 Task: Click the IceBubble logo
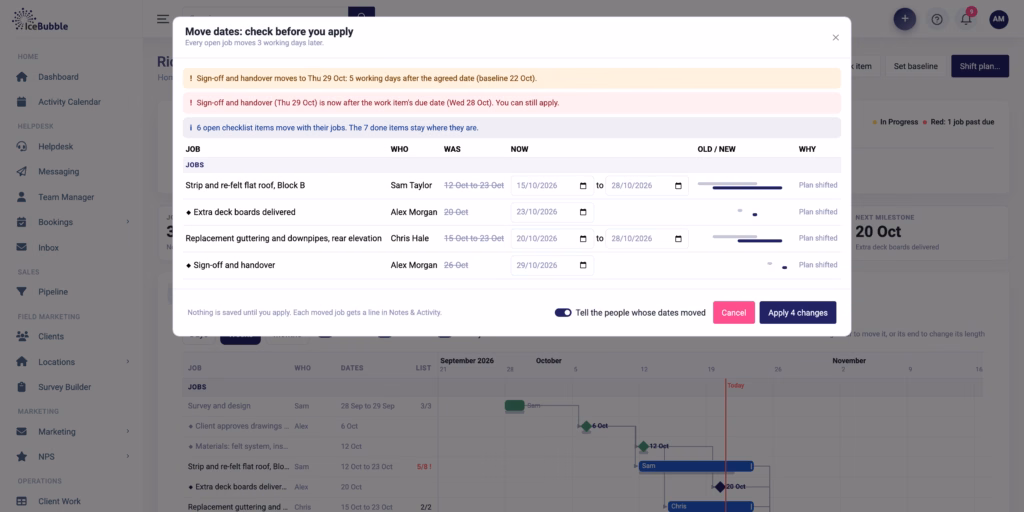tap(40, 20)
